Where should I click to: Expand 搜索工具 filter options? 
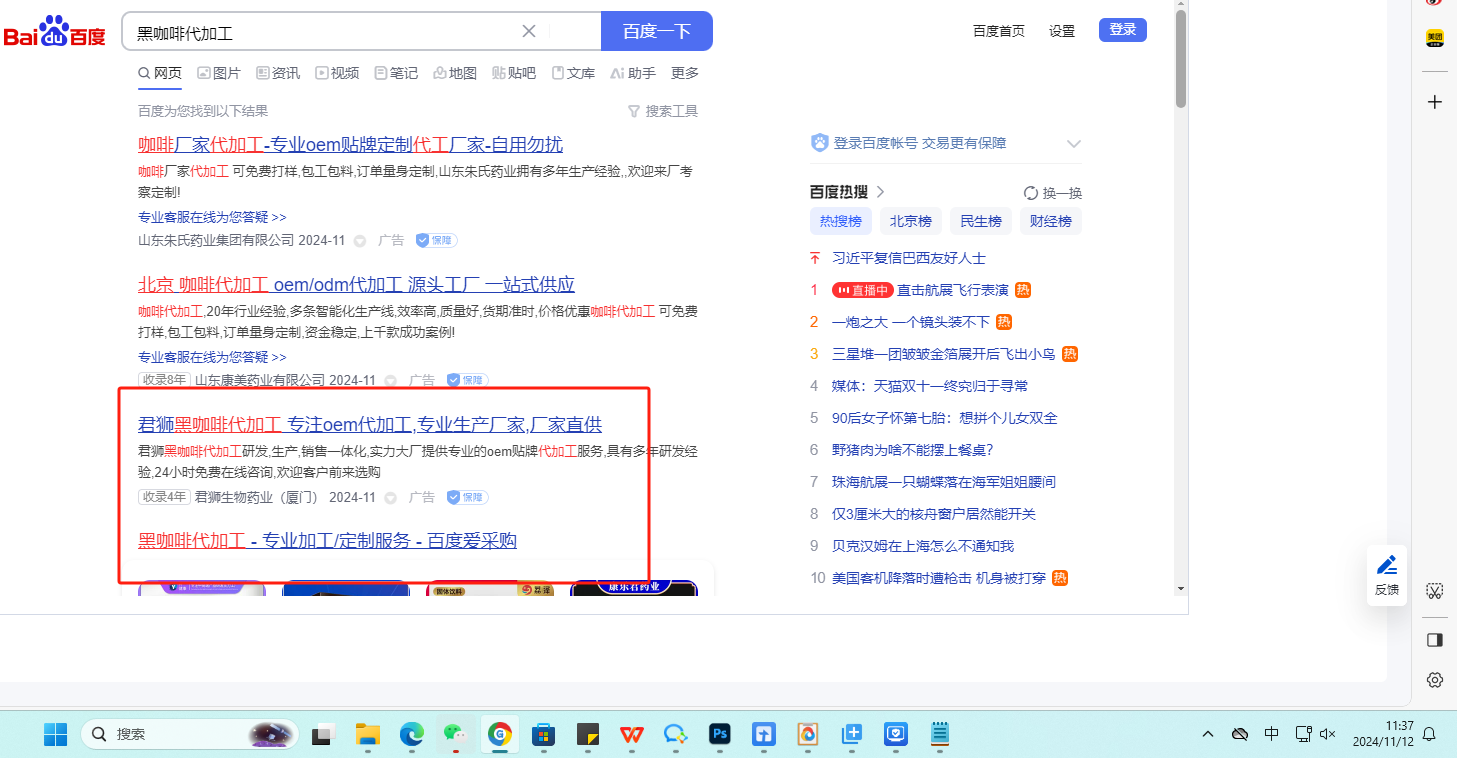point(662,111)
